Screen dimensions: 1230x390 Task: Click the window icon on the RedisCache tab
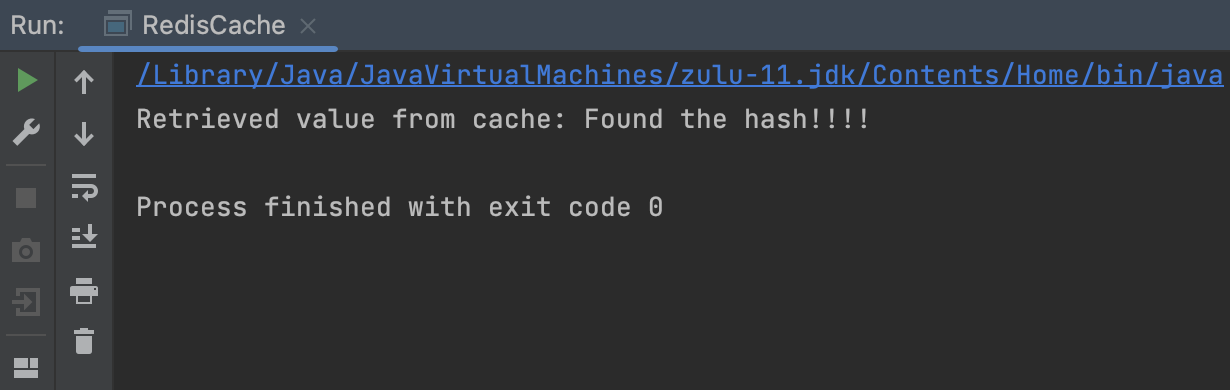point(118,26)
